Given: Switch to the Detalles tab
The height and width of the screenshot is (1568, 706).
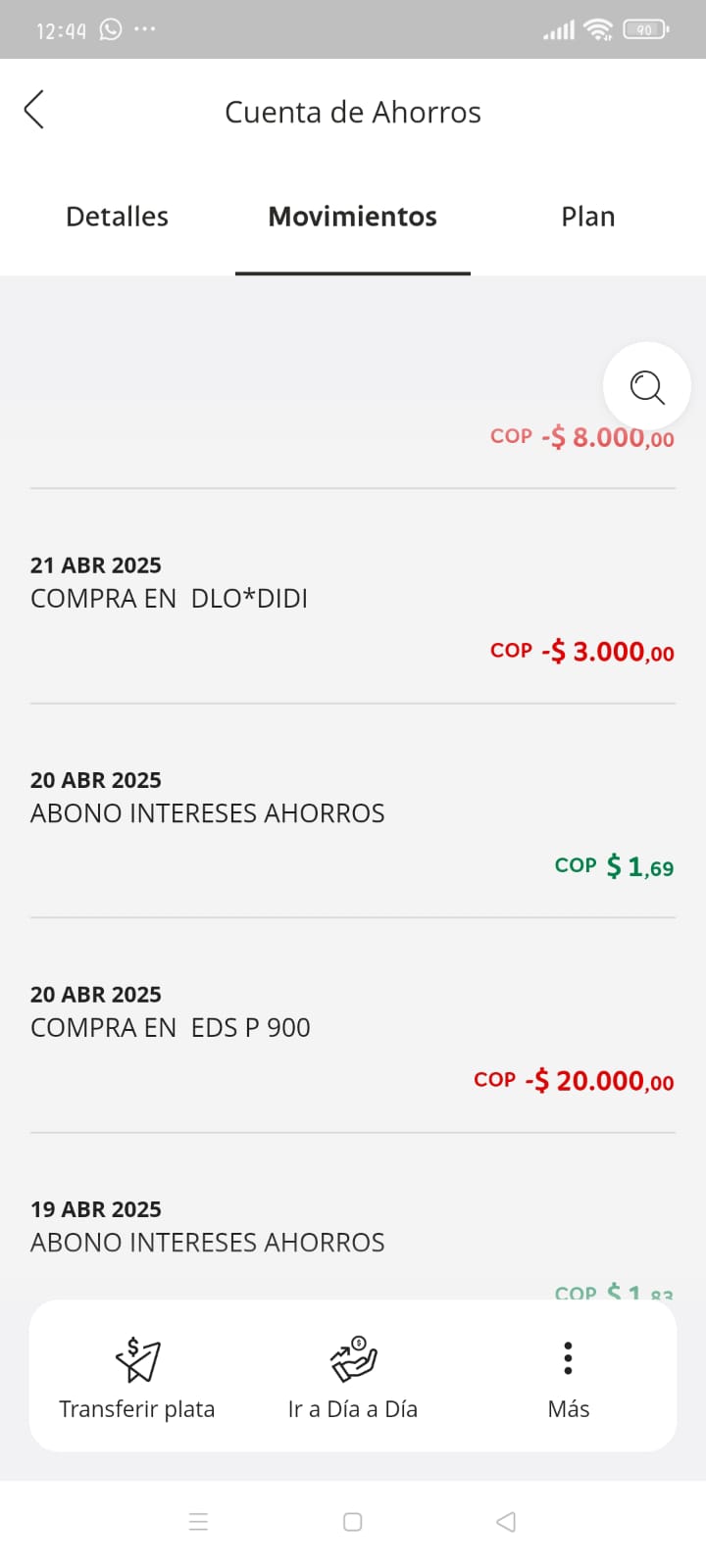Looking at the screenshot, I should tap(117, 217).
